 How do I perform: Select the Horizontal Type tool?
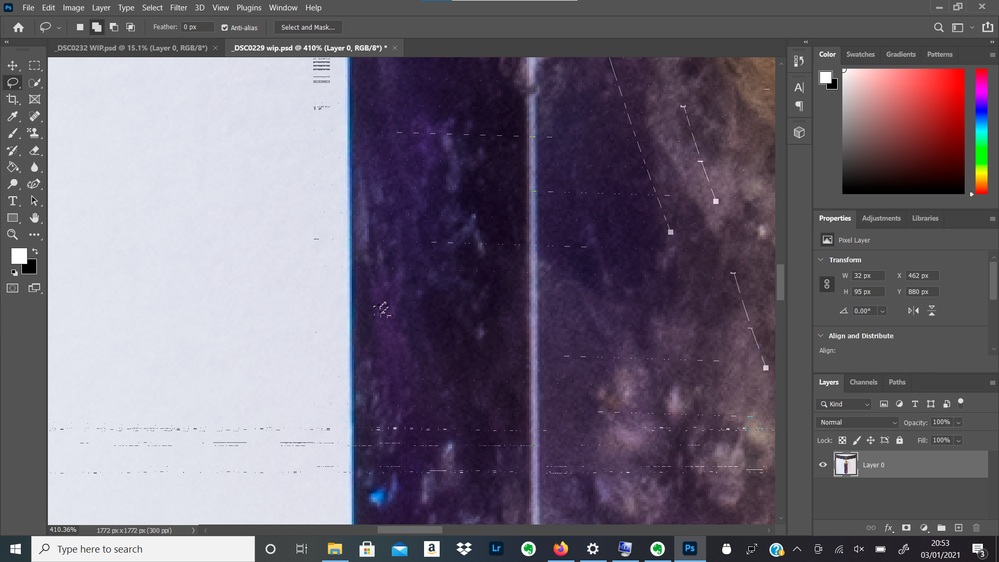12,201
